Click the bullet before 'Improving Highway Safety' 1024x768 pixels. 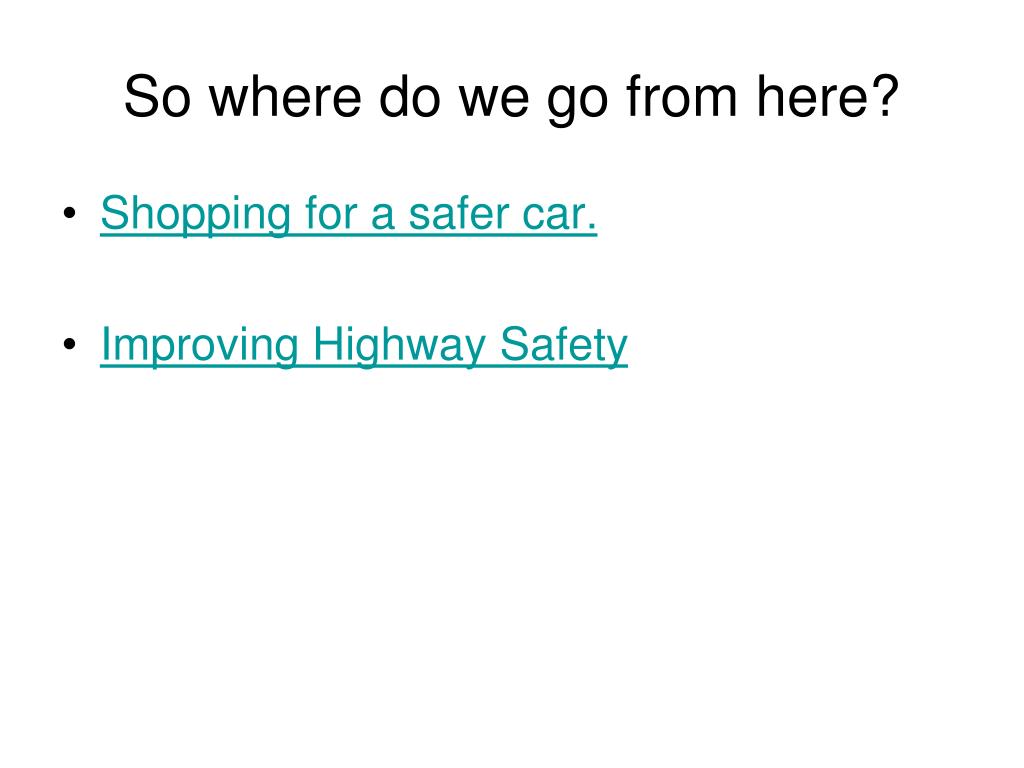click(x=70, y=344)
